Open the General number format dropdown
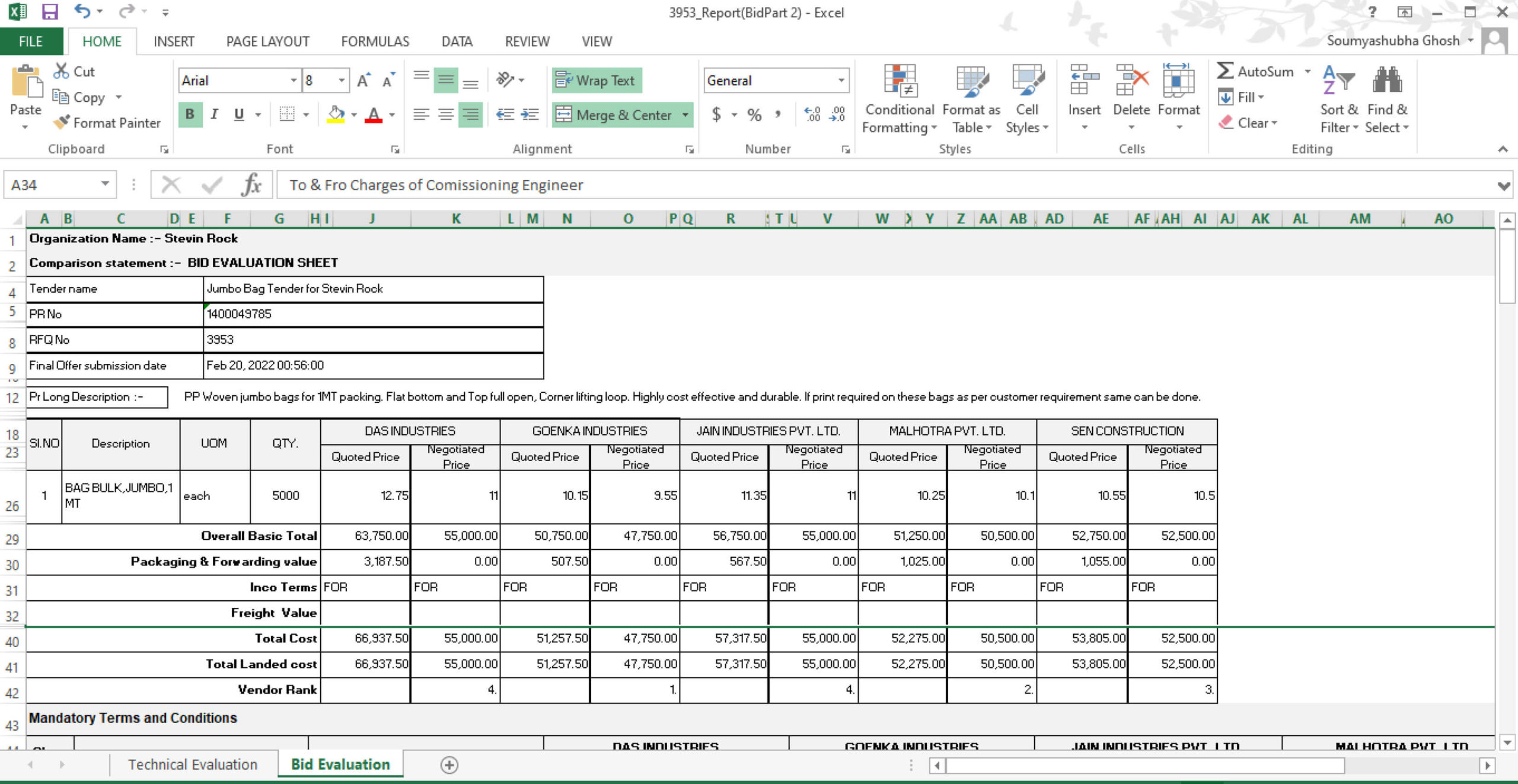This screenshot has height=784, width=1518. (x=841, y=80)
